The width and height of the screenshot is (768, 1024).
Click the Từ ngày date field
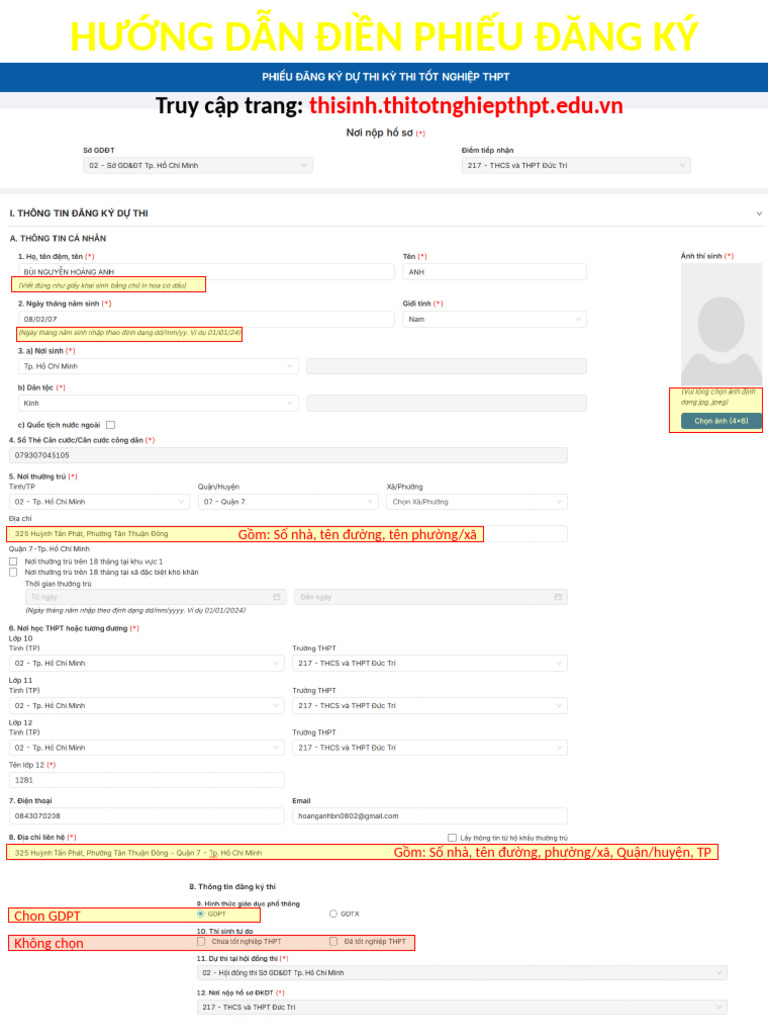(x=155, y=597)
